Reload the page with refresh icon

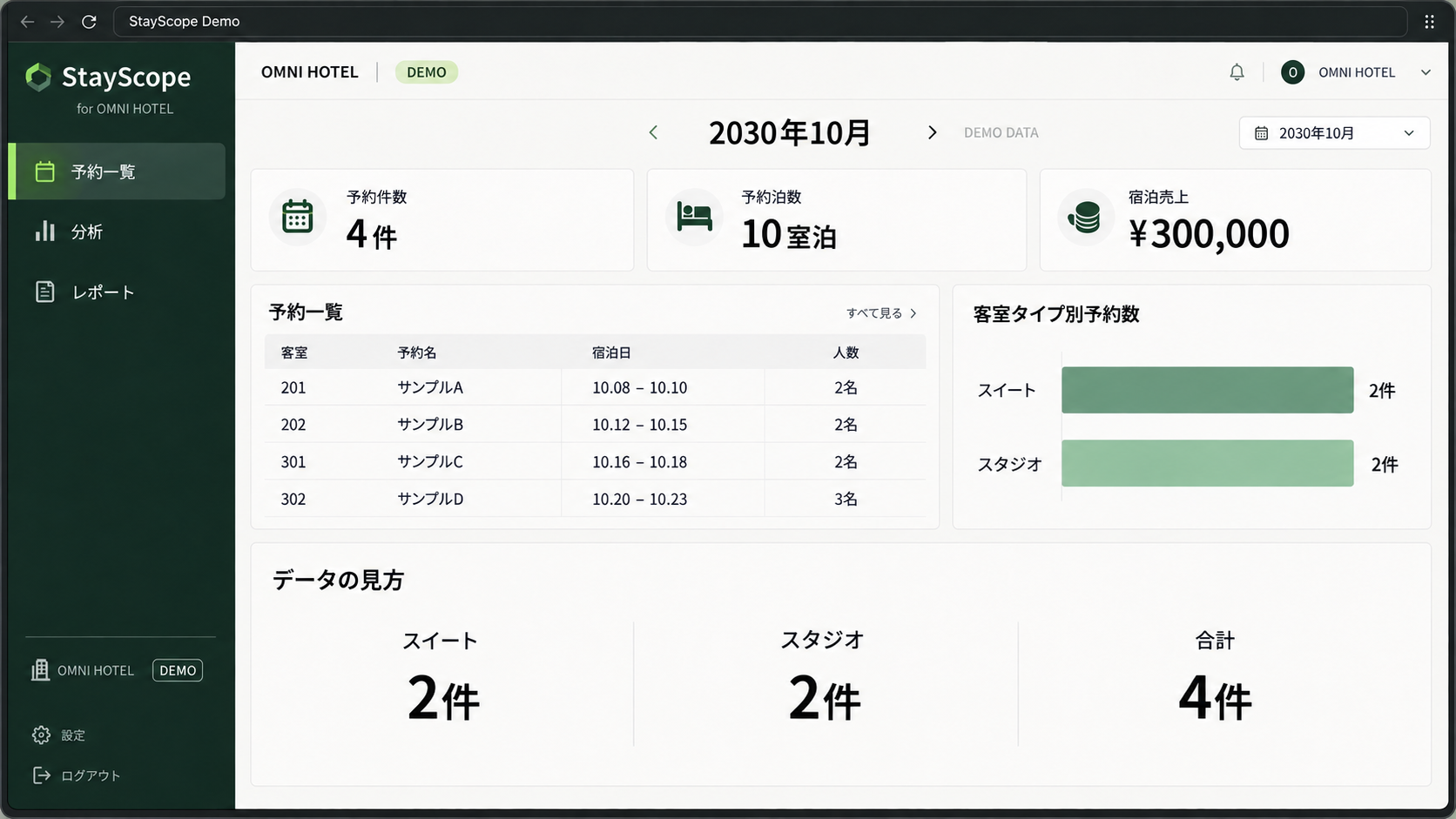[89, 22]
